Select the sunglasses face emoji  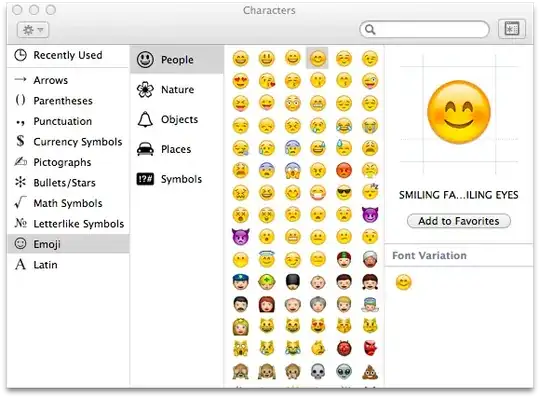tap(344, 192)
